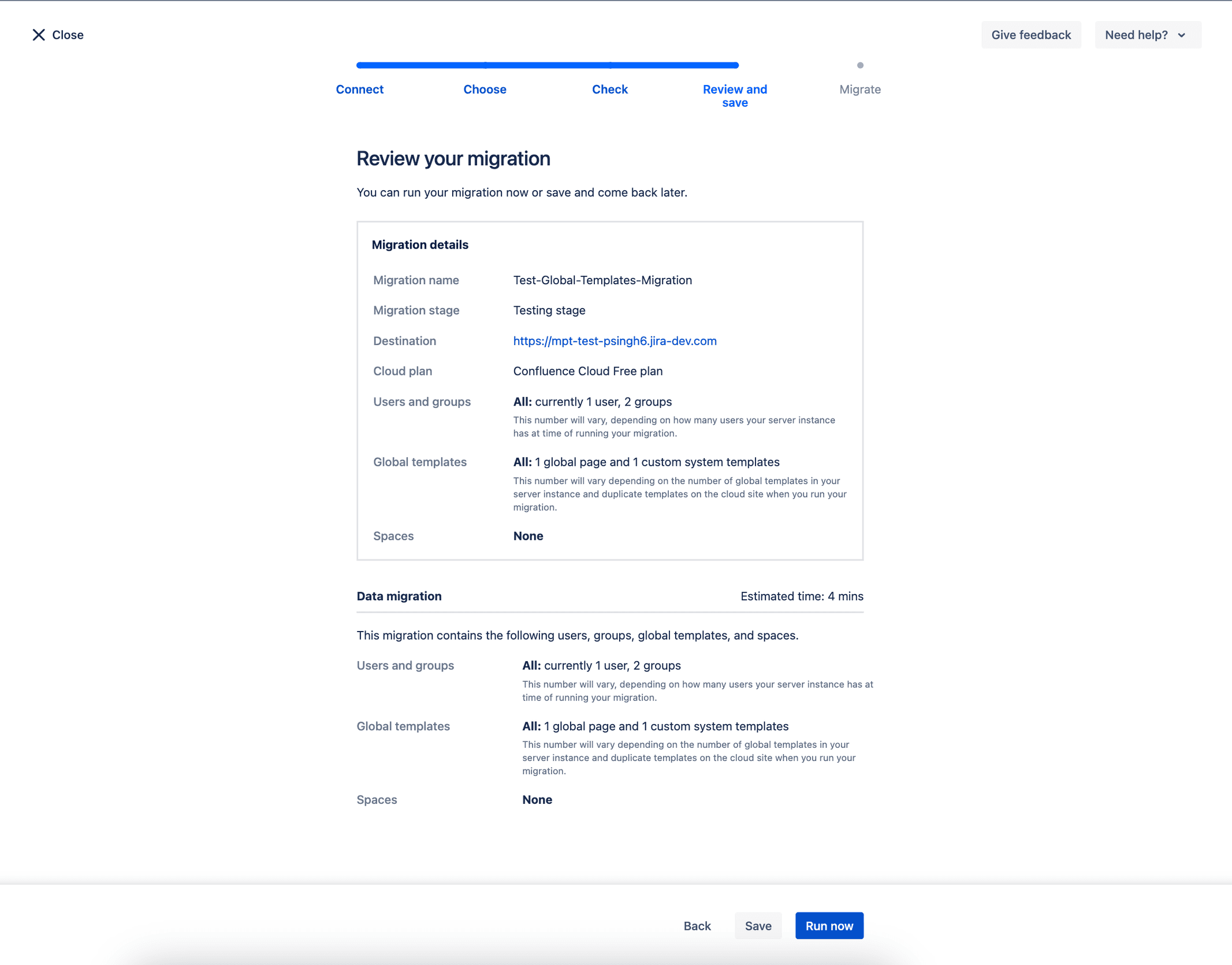Screen dimensions: 1232x965
Task: Click the Data migration heading
Action: pos(399,596)
